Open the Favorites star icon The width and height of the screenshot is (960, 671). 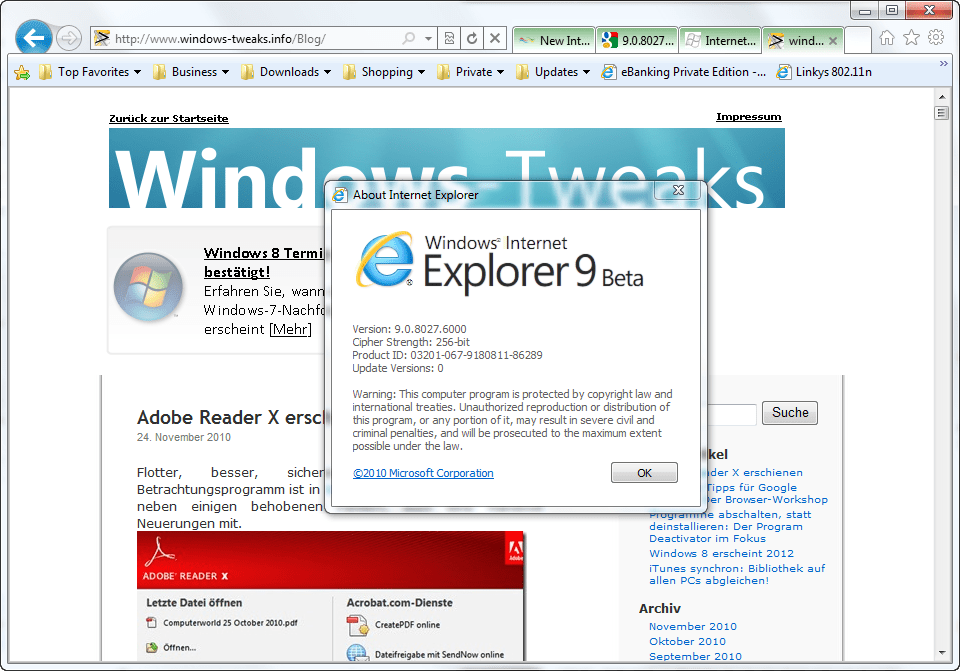coord(911,38)
